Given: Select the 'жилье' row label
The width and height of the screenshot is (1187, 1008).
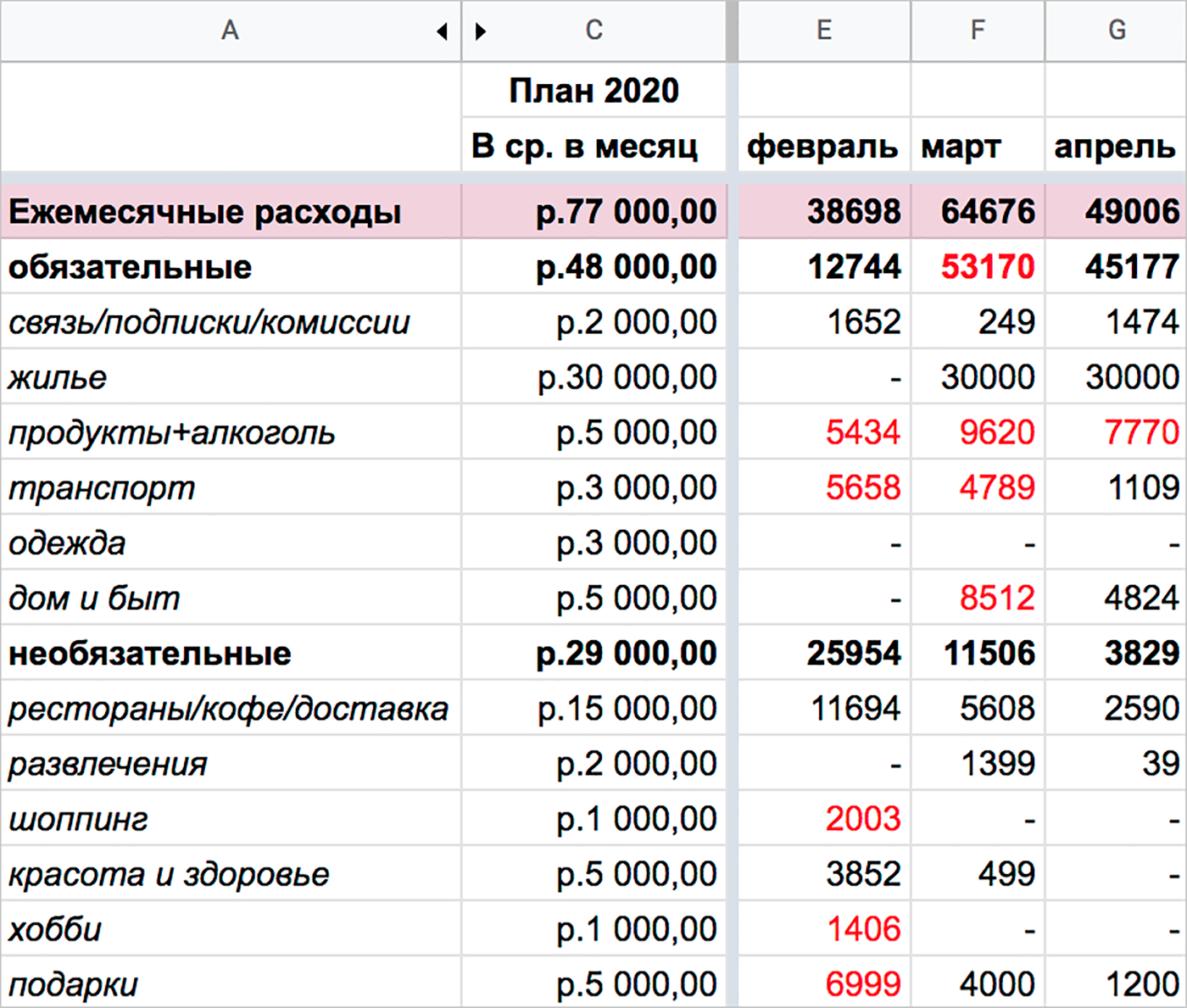Looking at the screenshot, I should [x=58, y=377].
